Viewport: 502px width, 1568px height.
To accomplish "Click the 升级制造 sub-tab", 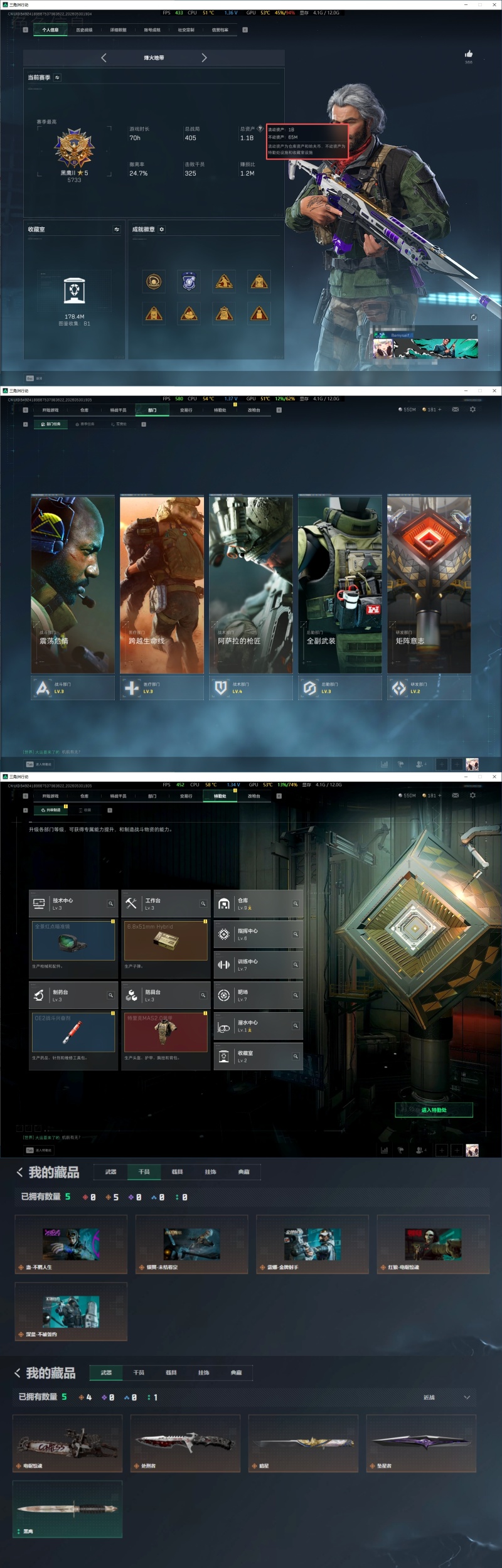I will [x=51, y=810].
